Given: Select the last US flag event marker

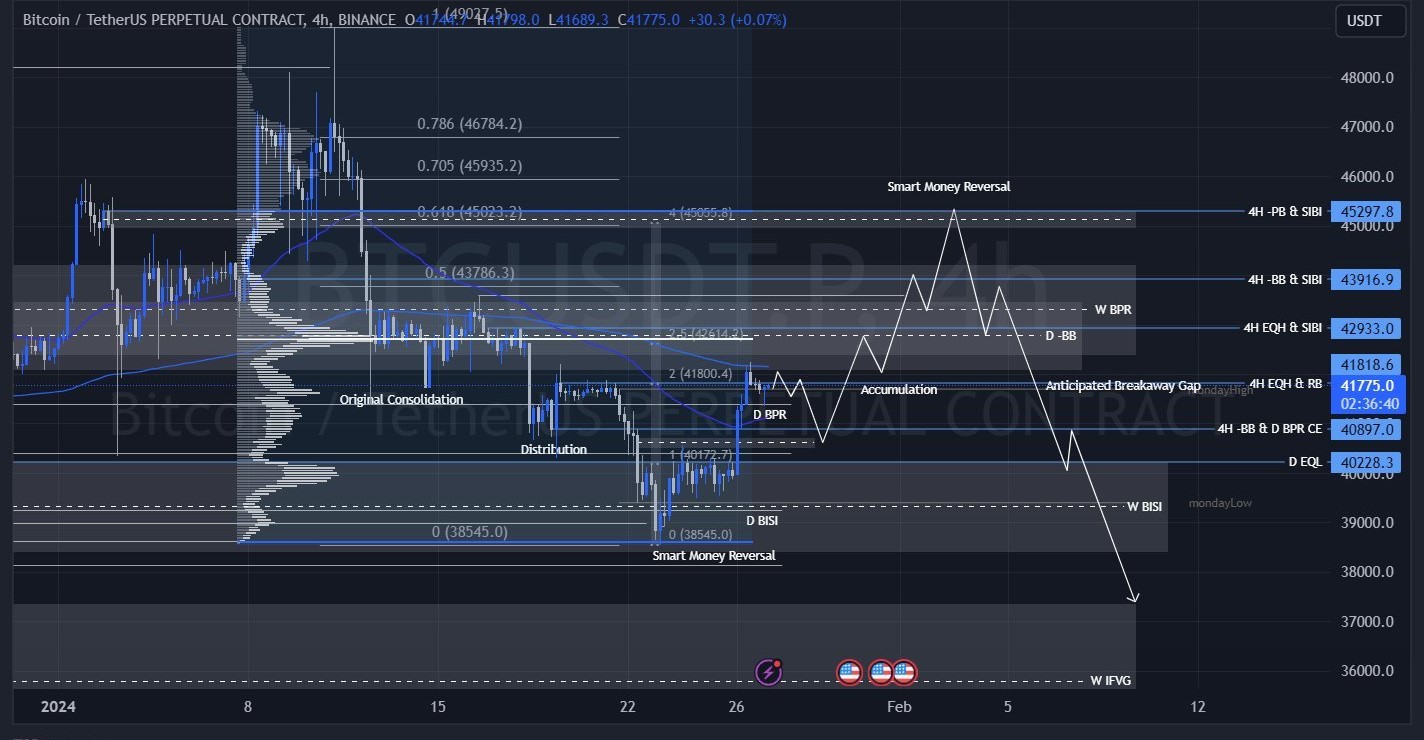Looking at the screenshot, I should pos(904,672).
